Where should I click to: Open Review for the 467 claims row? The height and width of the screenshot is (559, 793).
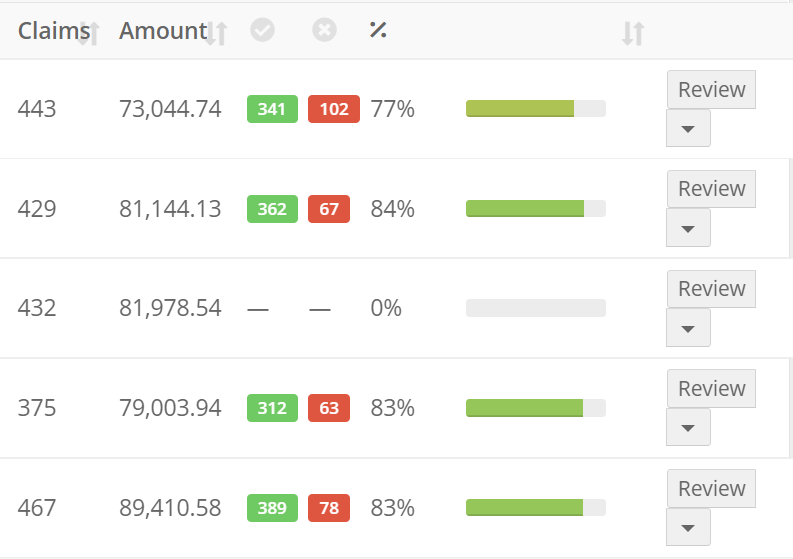tap(711, 489)
